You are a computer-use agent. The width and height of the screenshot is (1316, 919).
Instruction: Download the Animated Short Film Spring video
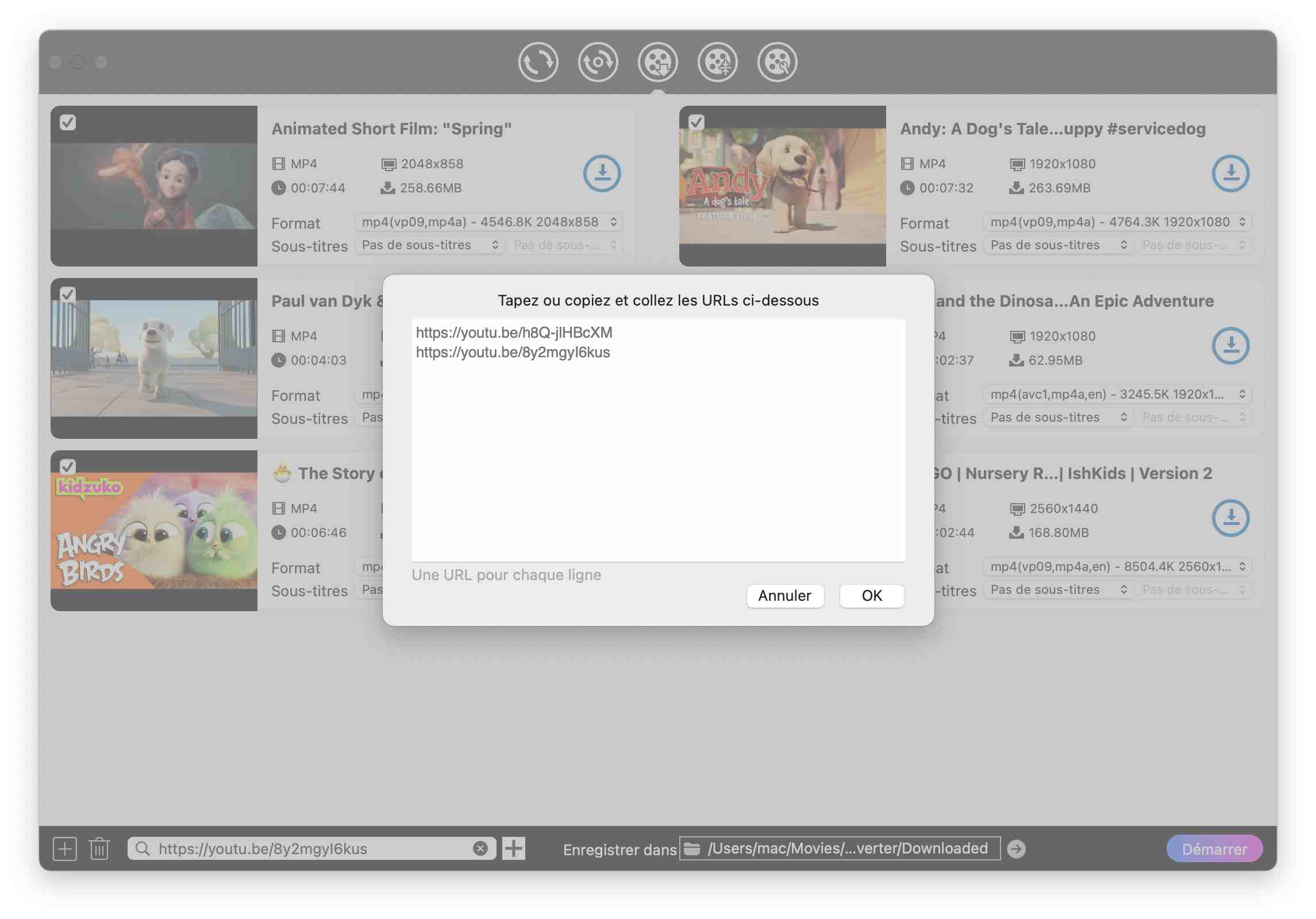[602, 173]
